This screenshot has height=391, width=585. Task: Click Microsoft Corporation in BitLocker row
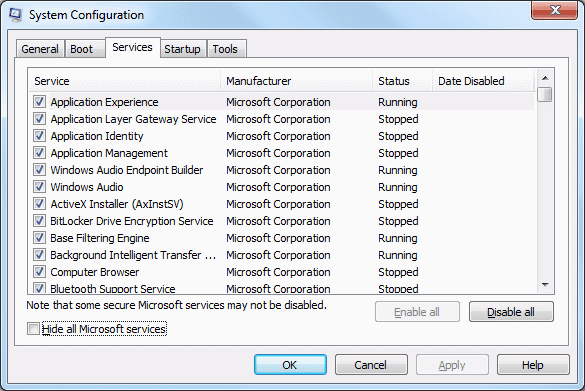pos(278,221)
